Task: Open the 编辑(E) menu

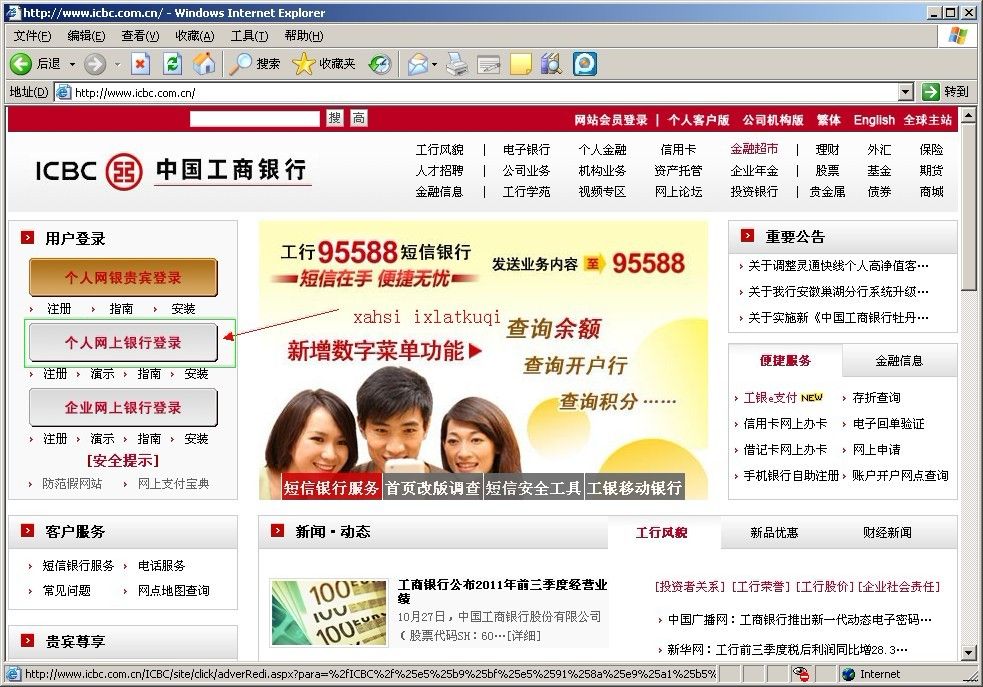Action: tap(87, 36)
